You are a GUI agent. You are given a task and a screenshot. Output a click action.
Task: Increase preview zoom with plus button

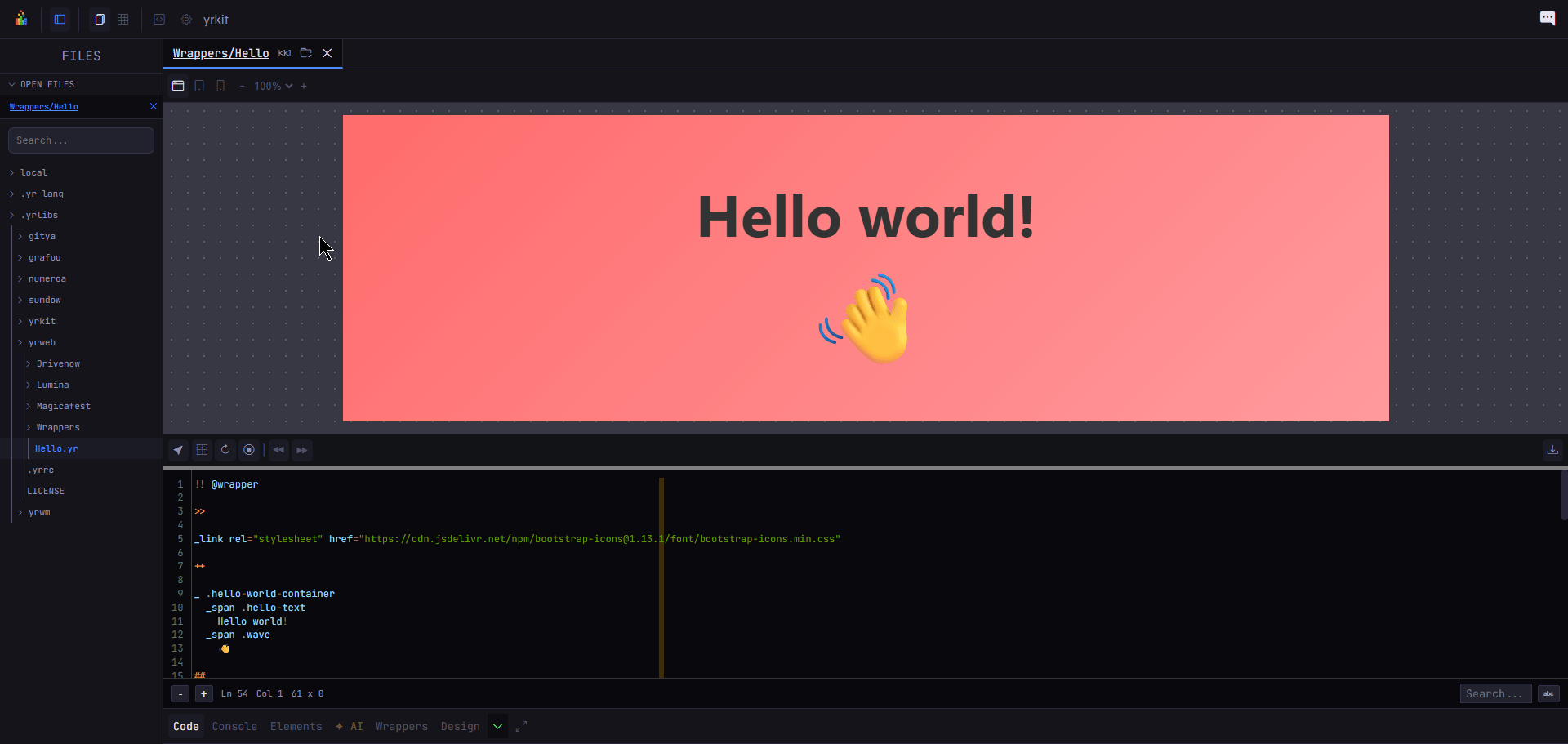click(x=304, y=86)
